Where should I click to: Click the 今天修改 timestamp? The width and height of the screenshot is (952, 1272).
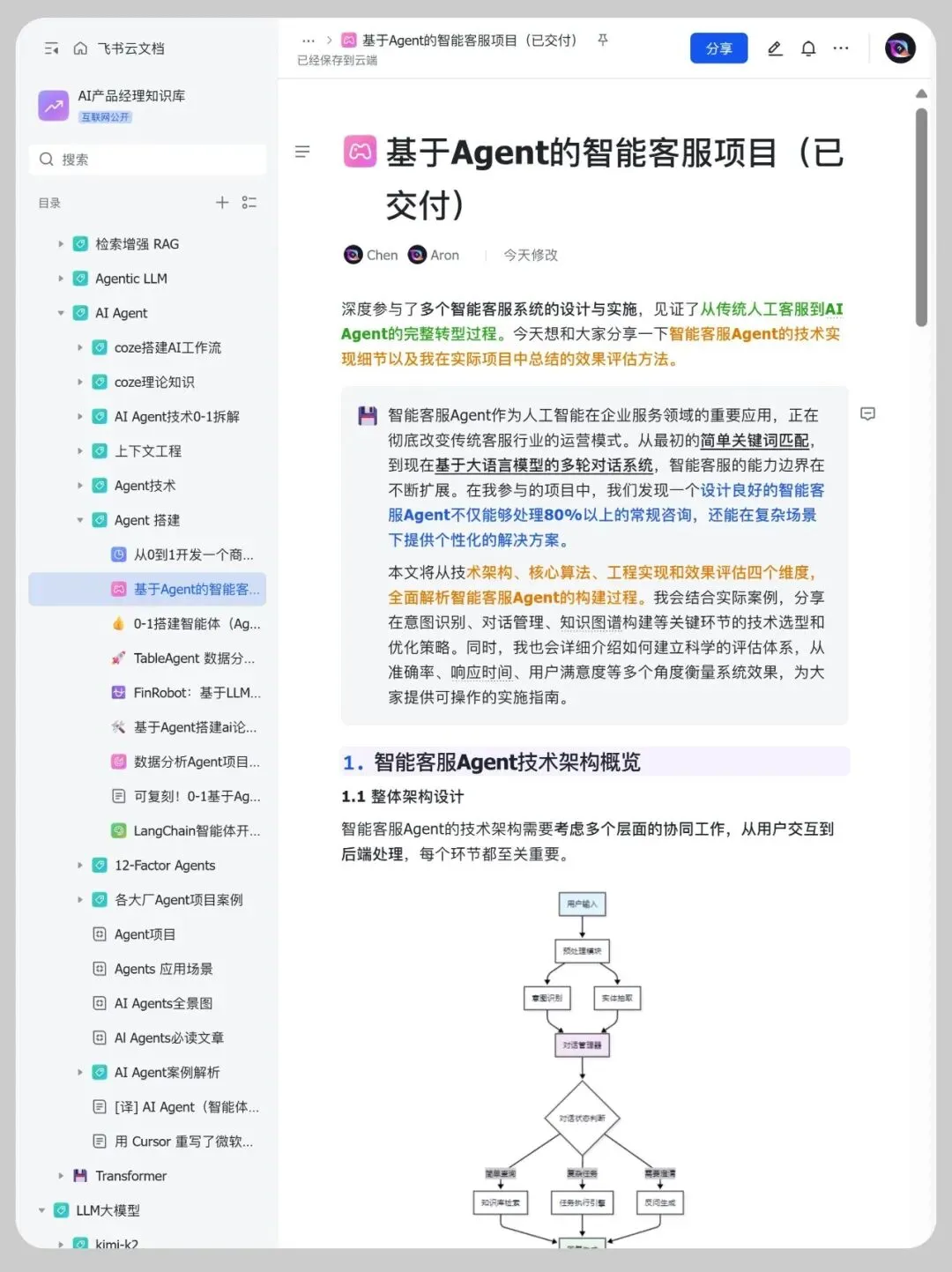pos(531,255)
